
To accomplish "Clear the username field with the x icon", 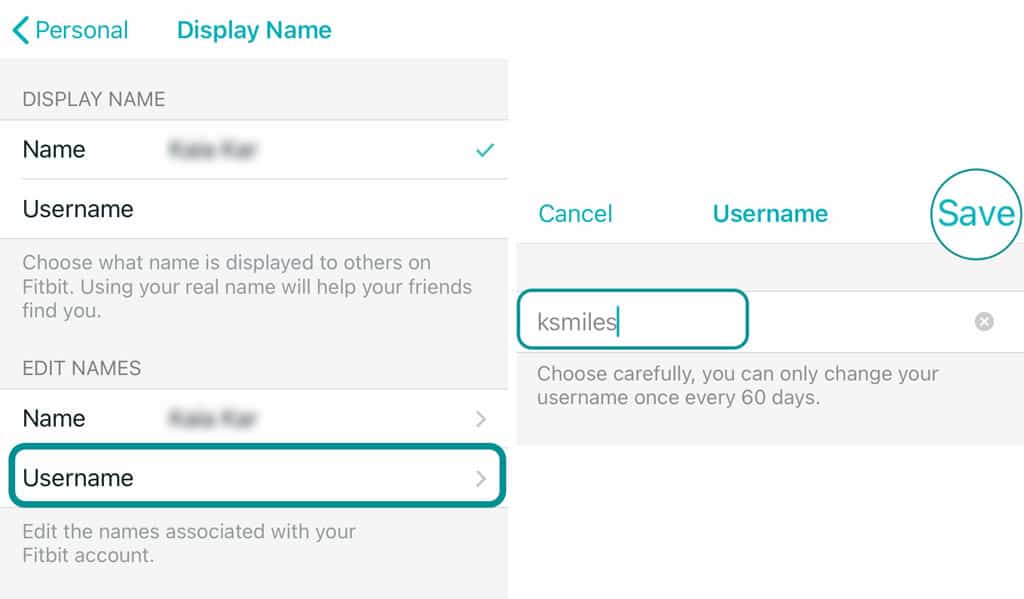I will (984, 322).
